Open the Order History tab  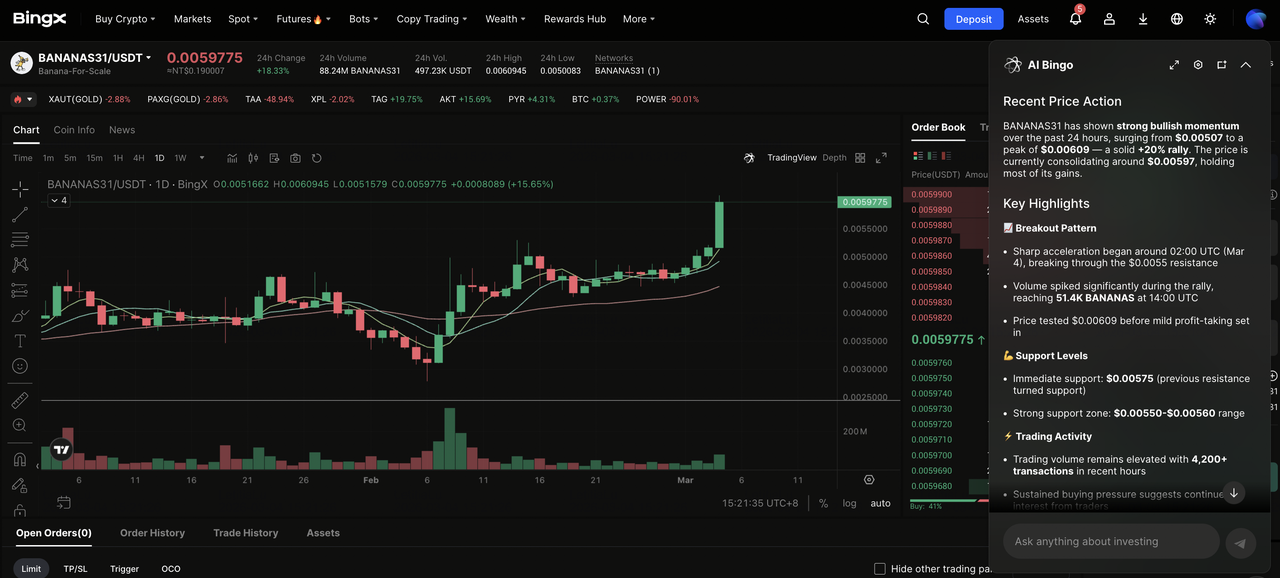click(152, 533)
